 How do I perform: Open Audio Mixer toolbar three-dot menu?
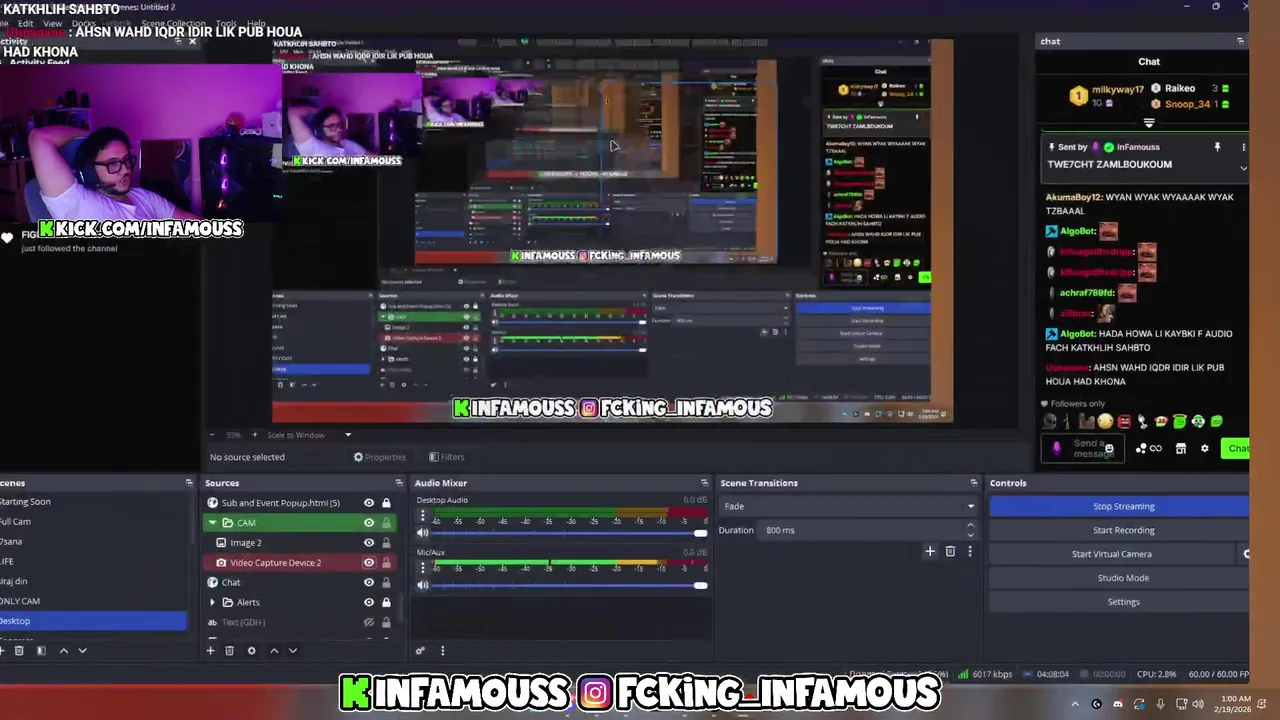[x=442, y=651]
